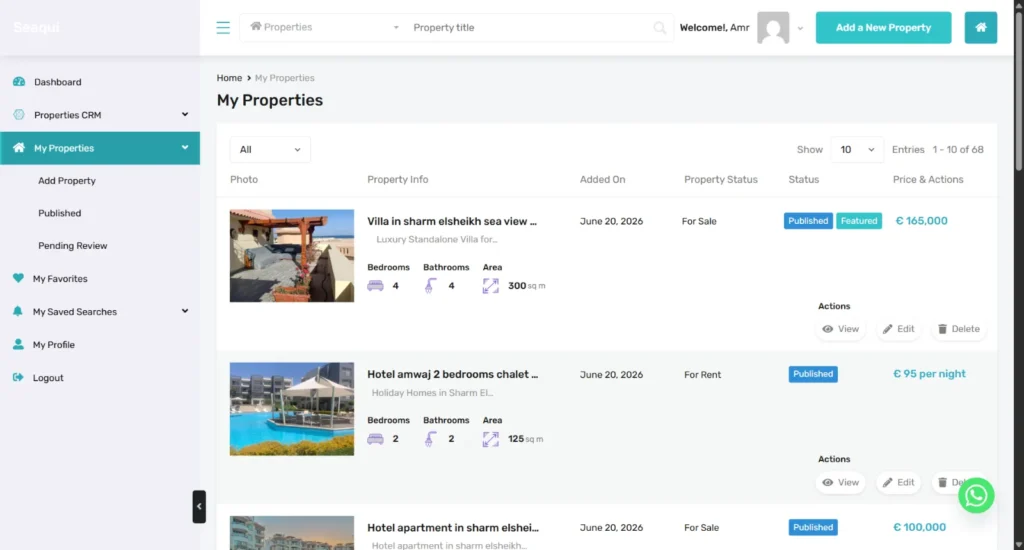
Task: Click the Home breadcrumb link
Action: point(229,78)
